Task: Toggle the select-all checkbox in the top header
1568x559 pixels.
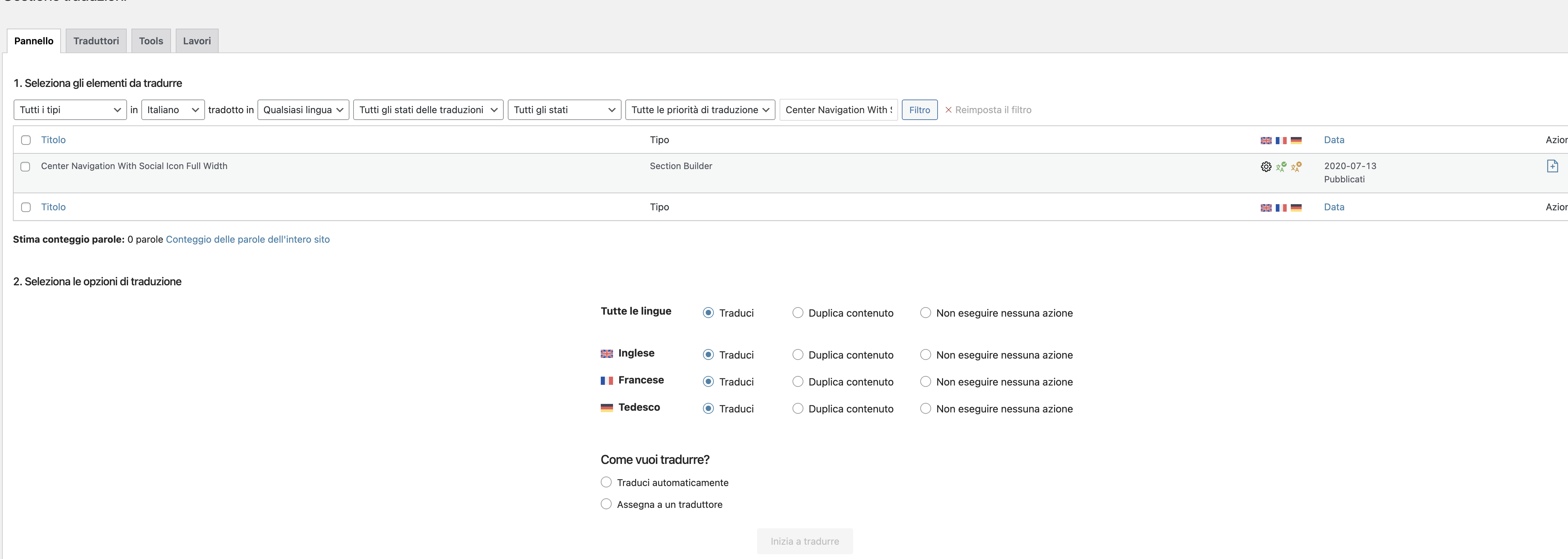Action: click(x=26, y=140)
